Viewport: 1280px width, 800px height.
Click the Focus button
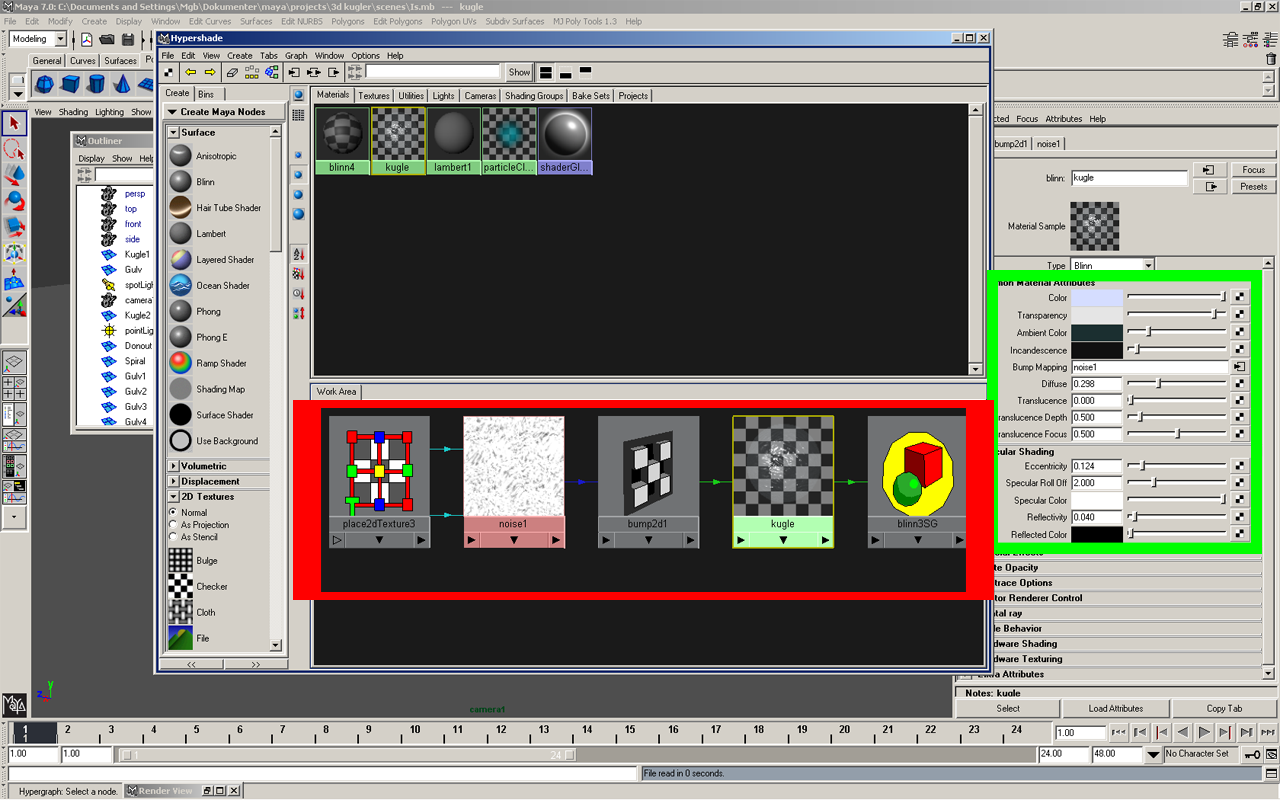[1254, 170]
